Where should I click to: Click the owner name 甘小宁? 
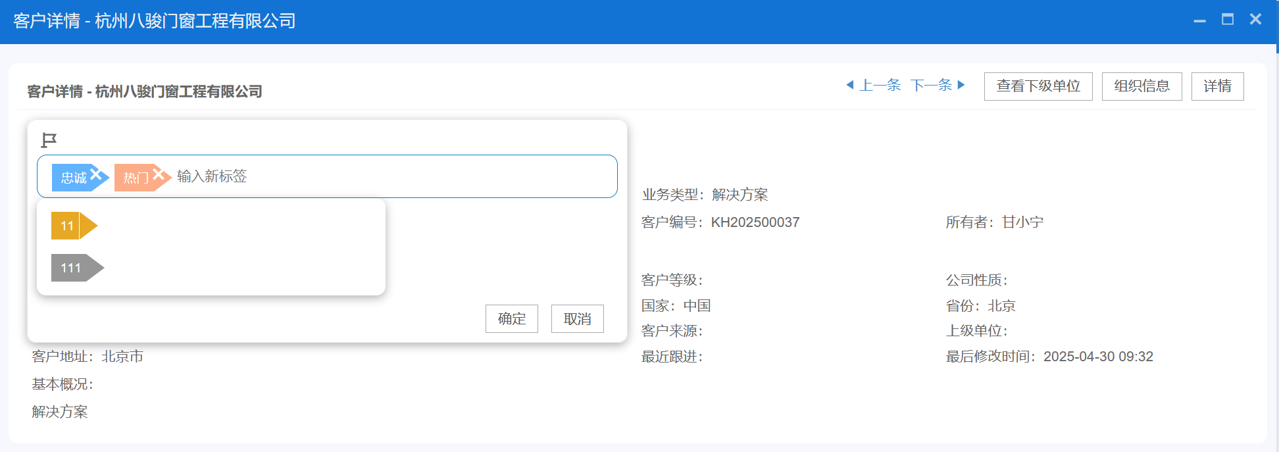[1023, 222]
